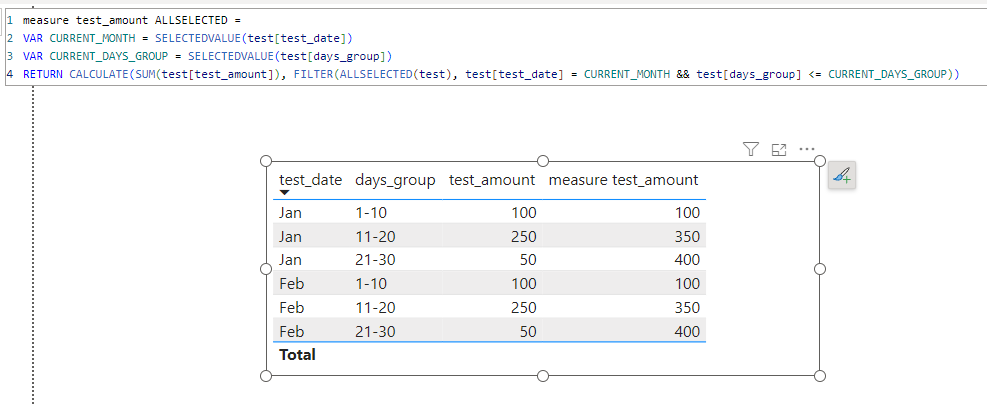
Task: Click 21-30 cell in the Feb row
Action: tap(375, 331)
